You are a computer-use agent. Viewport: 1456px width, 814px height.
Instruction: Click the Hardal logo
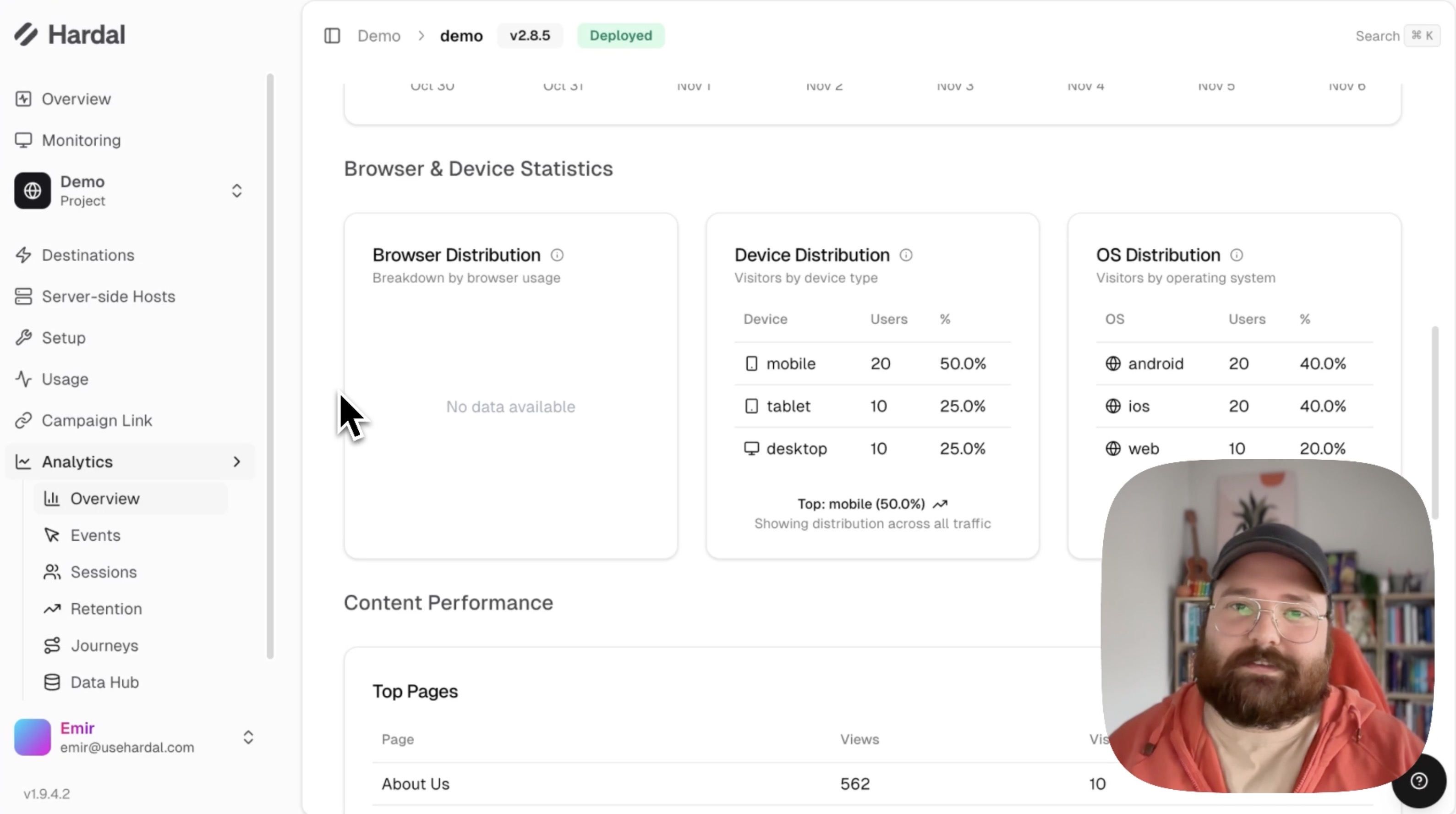[x=70, y=34]
